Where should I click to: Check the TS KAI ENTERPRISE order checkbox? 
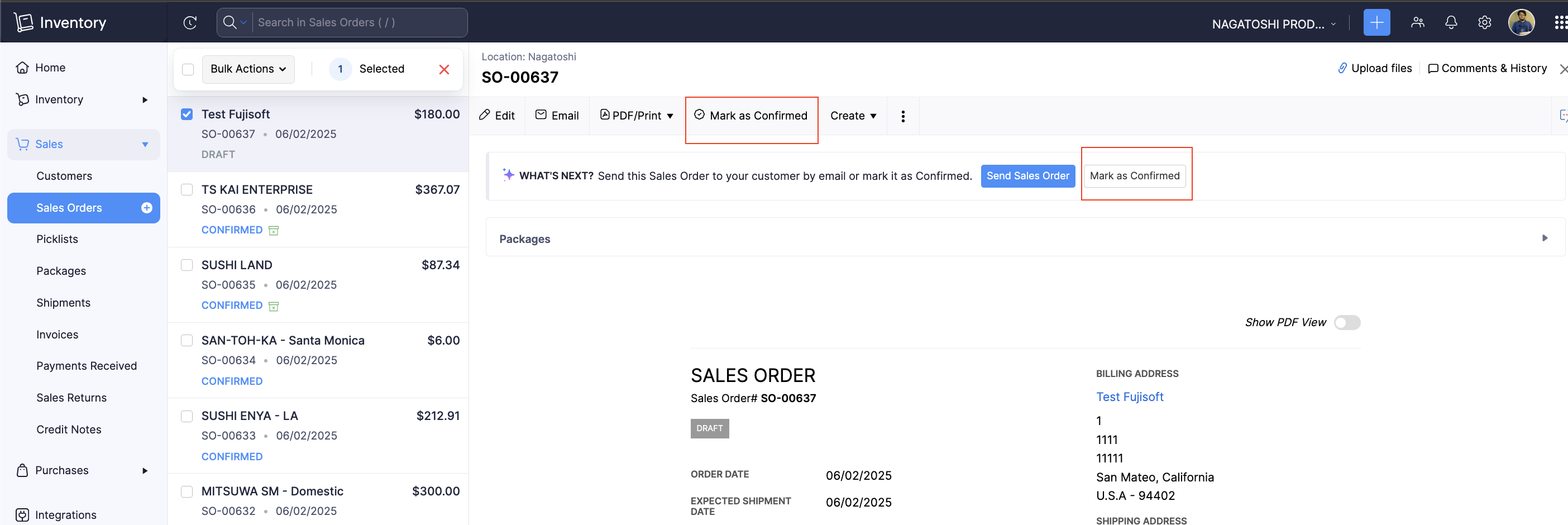point(187,190)
